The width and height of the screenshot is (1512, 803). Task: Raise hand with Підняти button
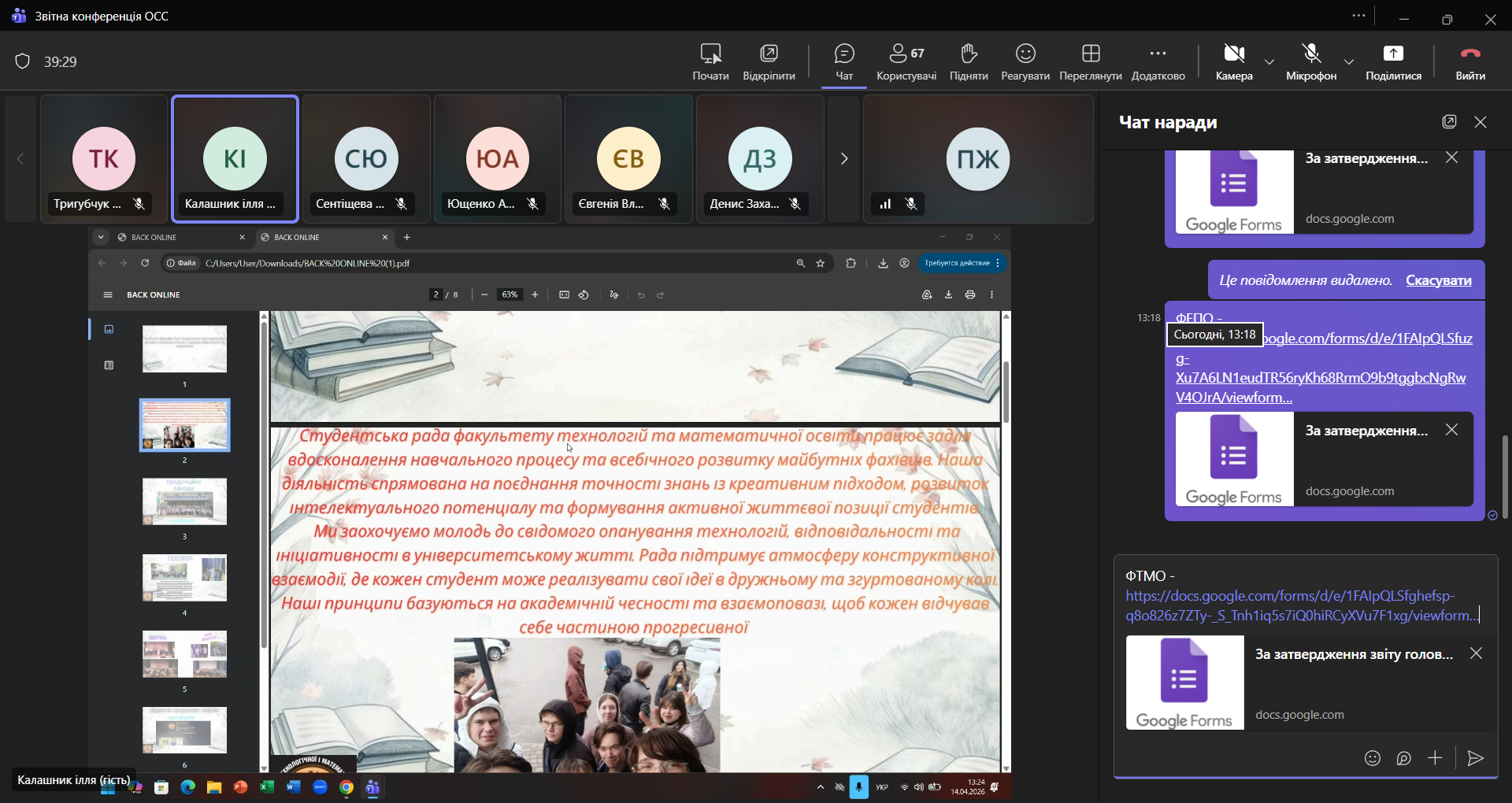pyautogui.click(x=968, y=61)
